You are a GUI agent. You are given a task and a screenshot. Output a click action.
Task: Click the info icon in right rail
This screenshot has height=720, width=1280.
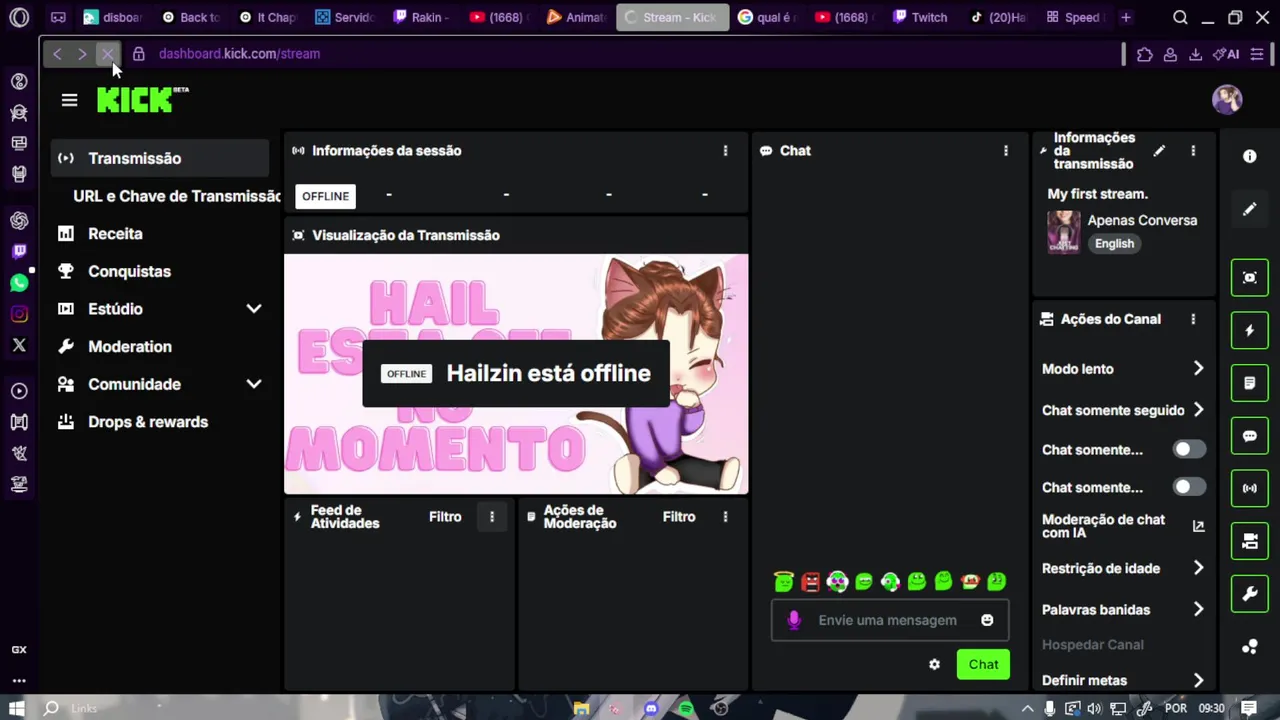(x=1250, y=157)
